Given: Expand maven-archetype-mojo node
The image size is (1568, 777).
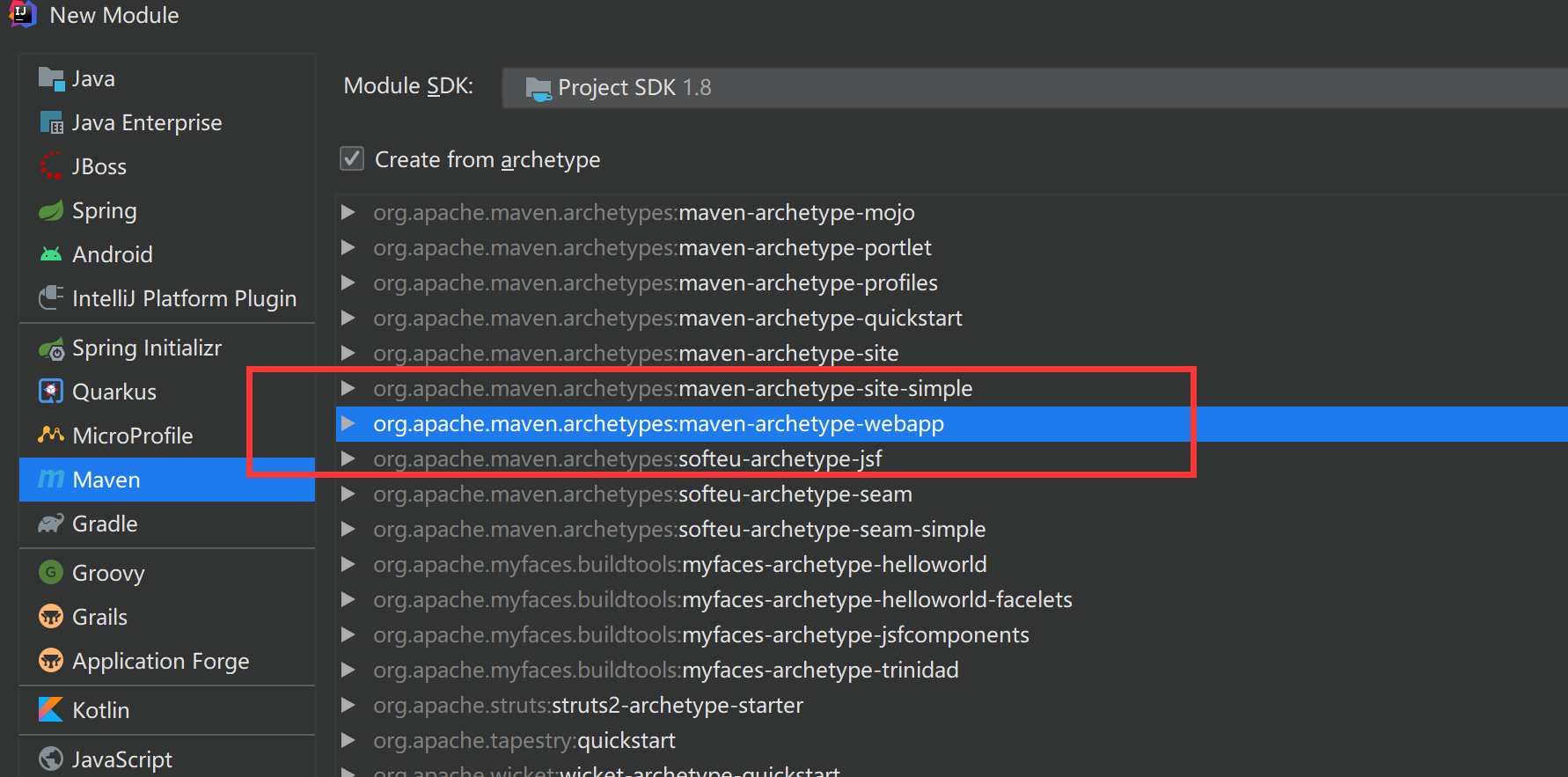Looking at the screenshot, I should [348, 212].
